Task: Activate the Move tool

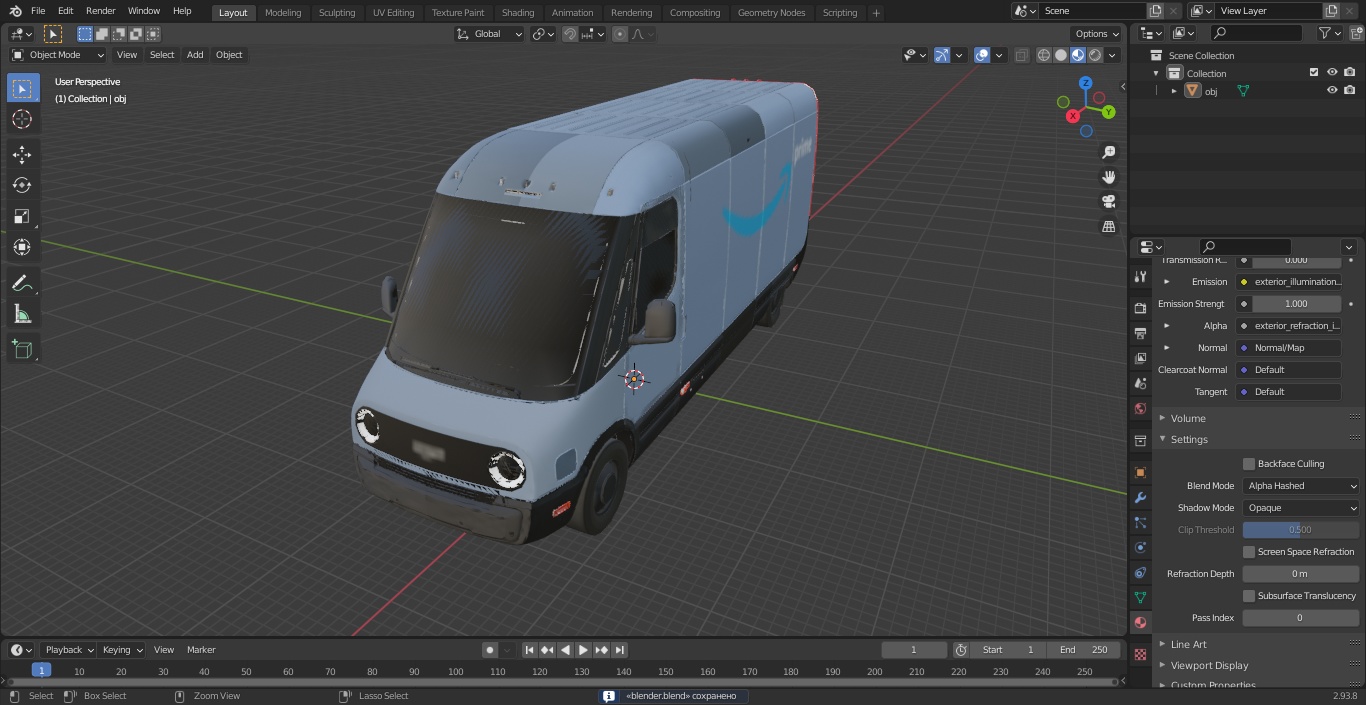Action: [x=22, y=154]
